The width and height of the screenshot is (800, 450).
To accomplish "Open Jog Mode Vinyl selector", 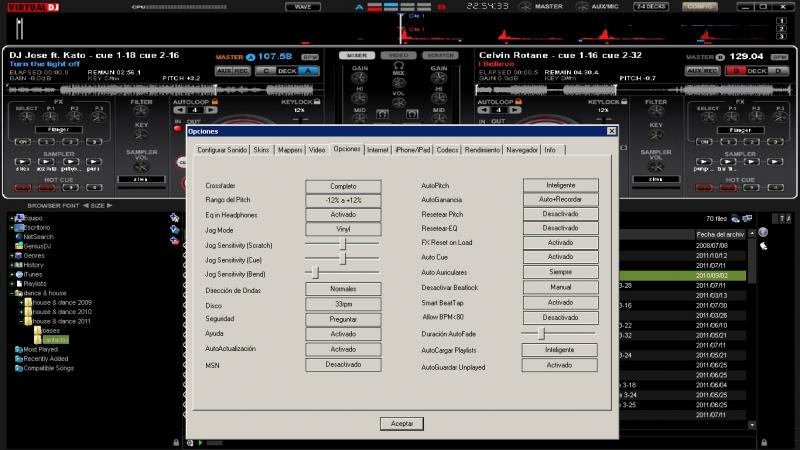I will click(x=343, y=230).
